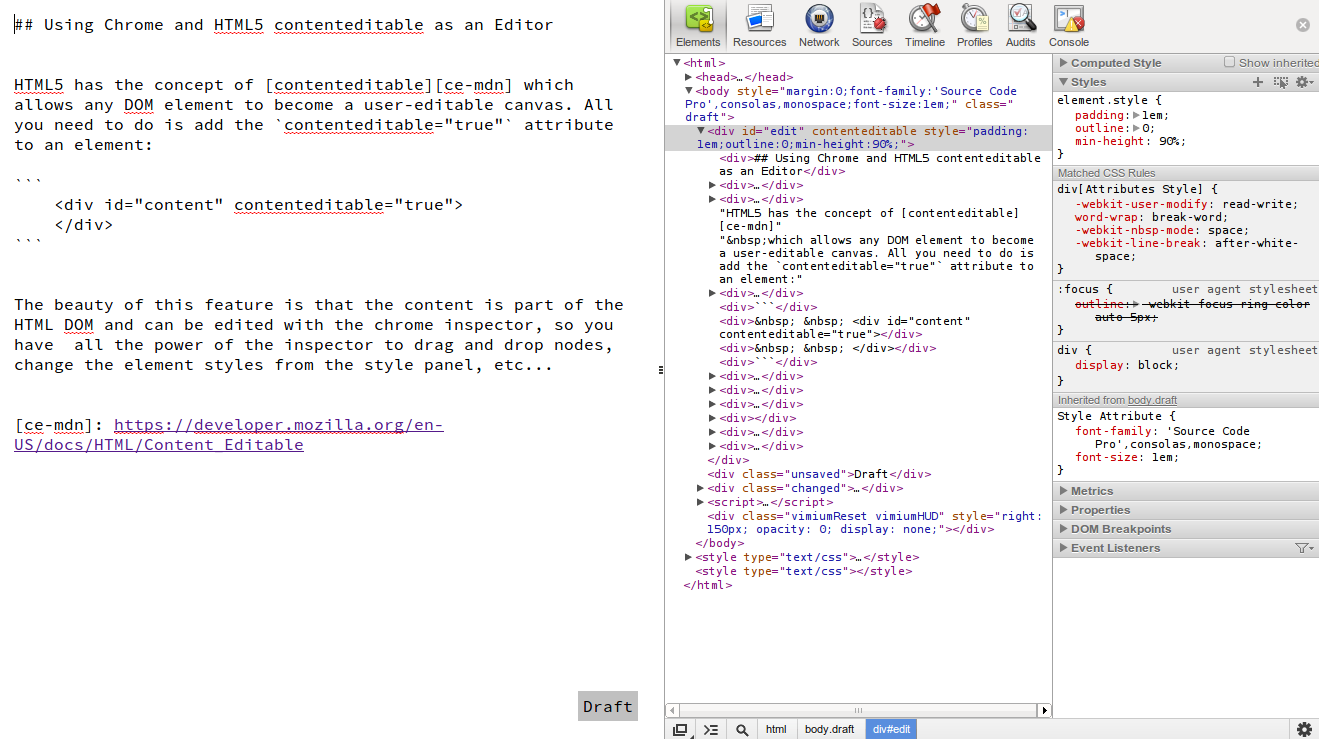Open Styles gear options menu
This screenshot has width=1319, height=739.
[x=1304, y=82]
